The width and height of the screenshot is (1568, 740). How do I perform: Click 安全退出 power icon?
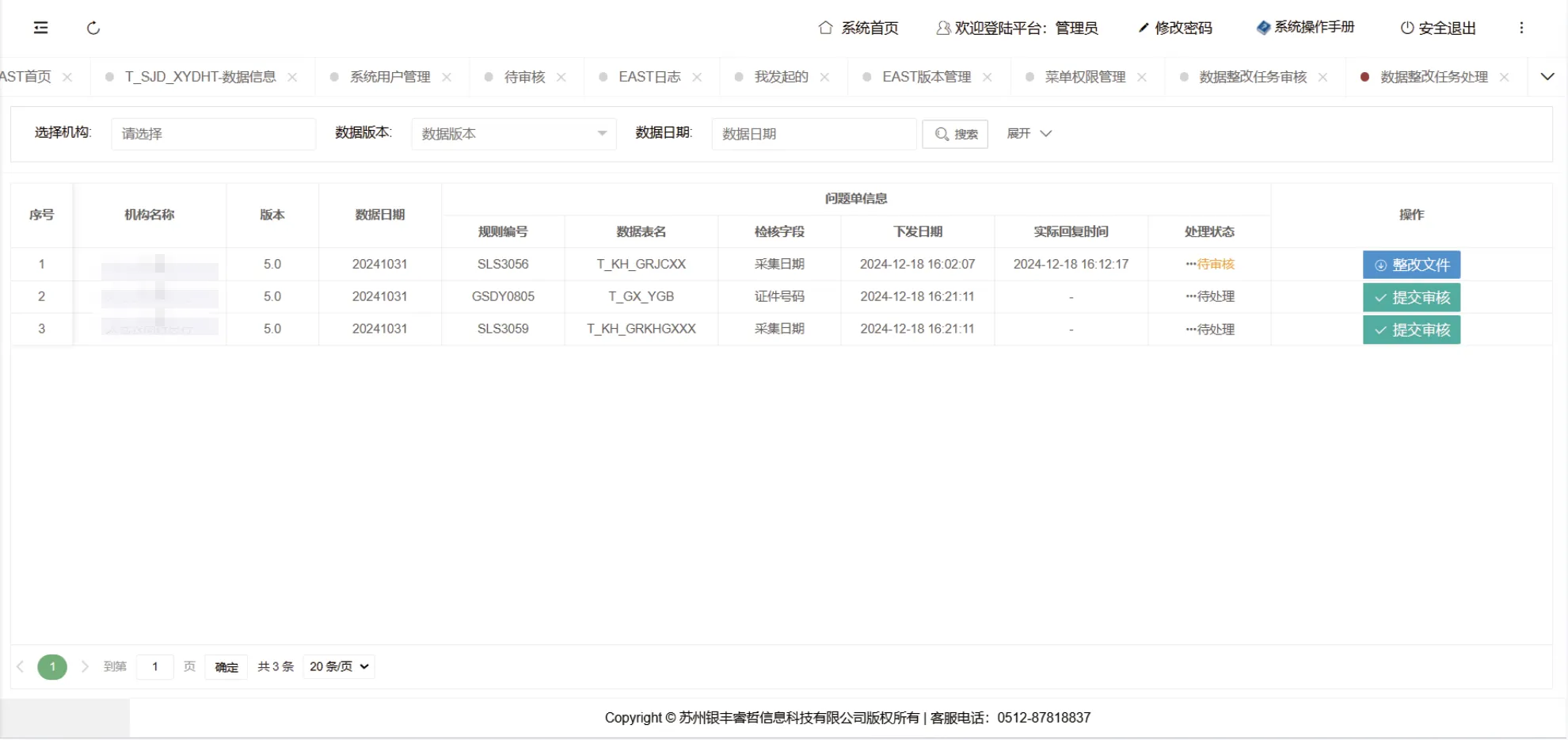click(1406, 28)
